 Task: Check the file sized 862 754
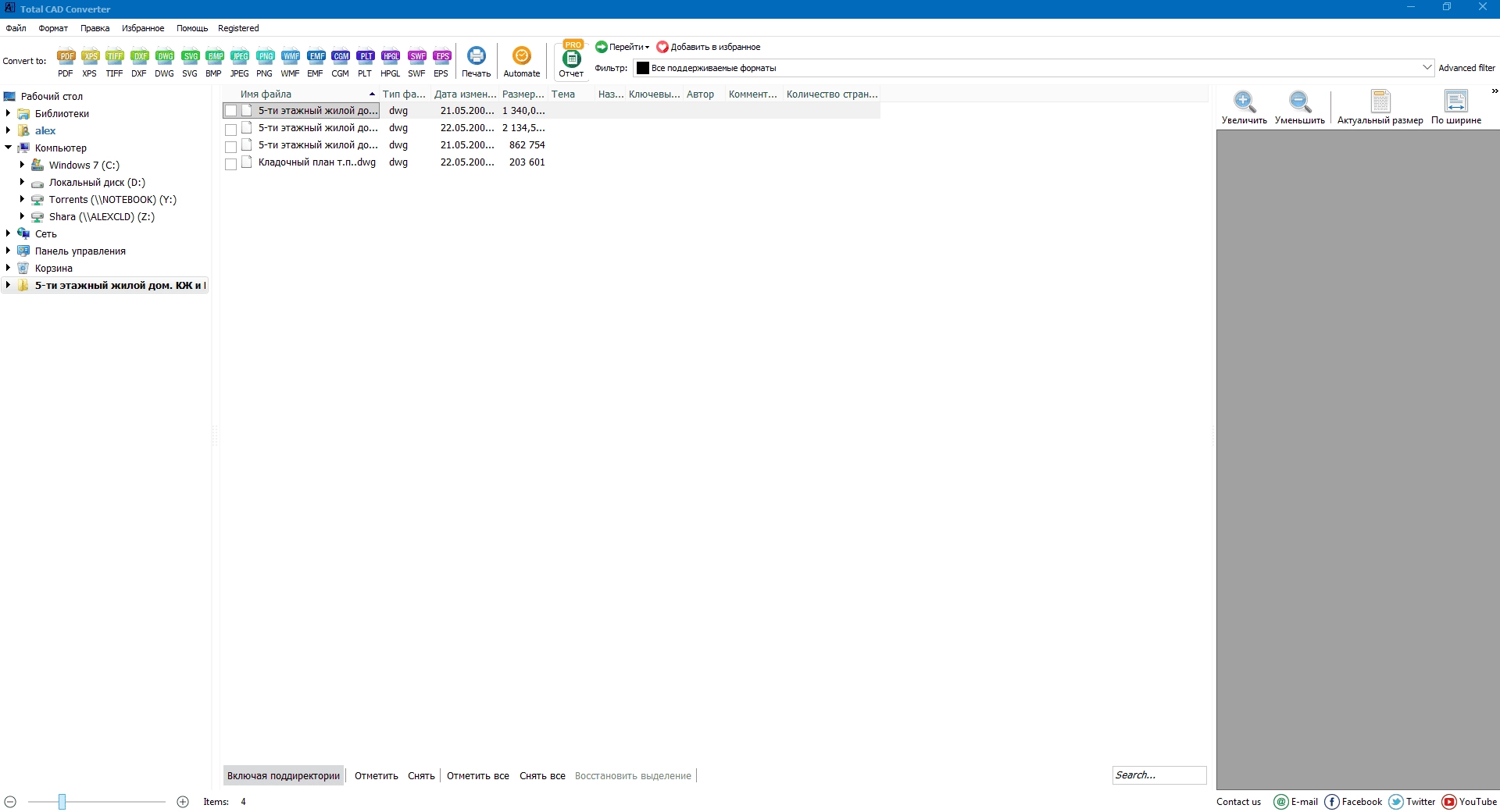pyautogui.click(x=231, y=146)
